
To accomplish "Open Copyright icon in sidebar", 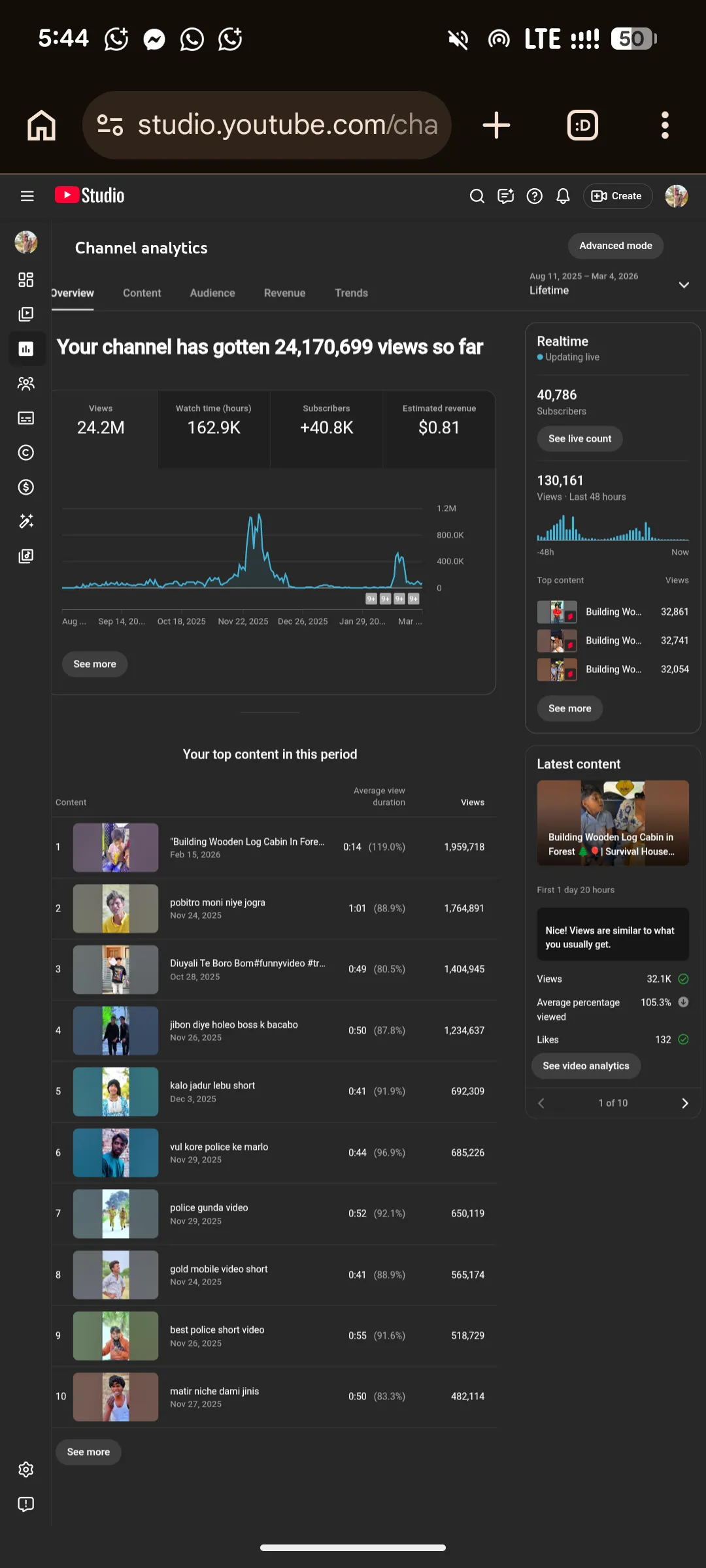I will [x=26, y=452].
